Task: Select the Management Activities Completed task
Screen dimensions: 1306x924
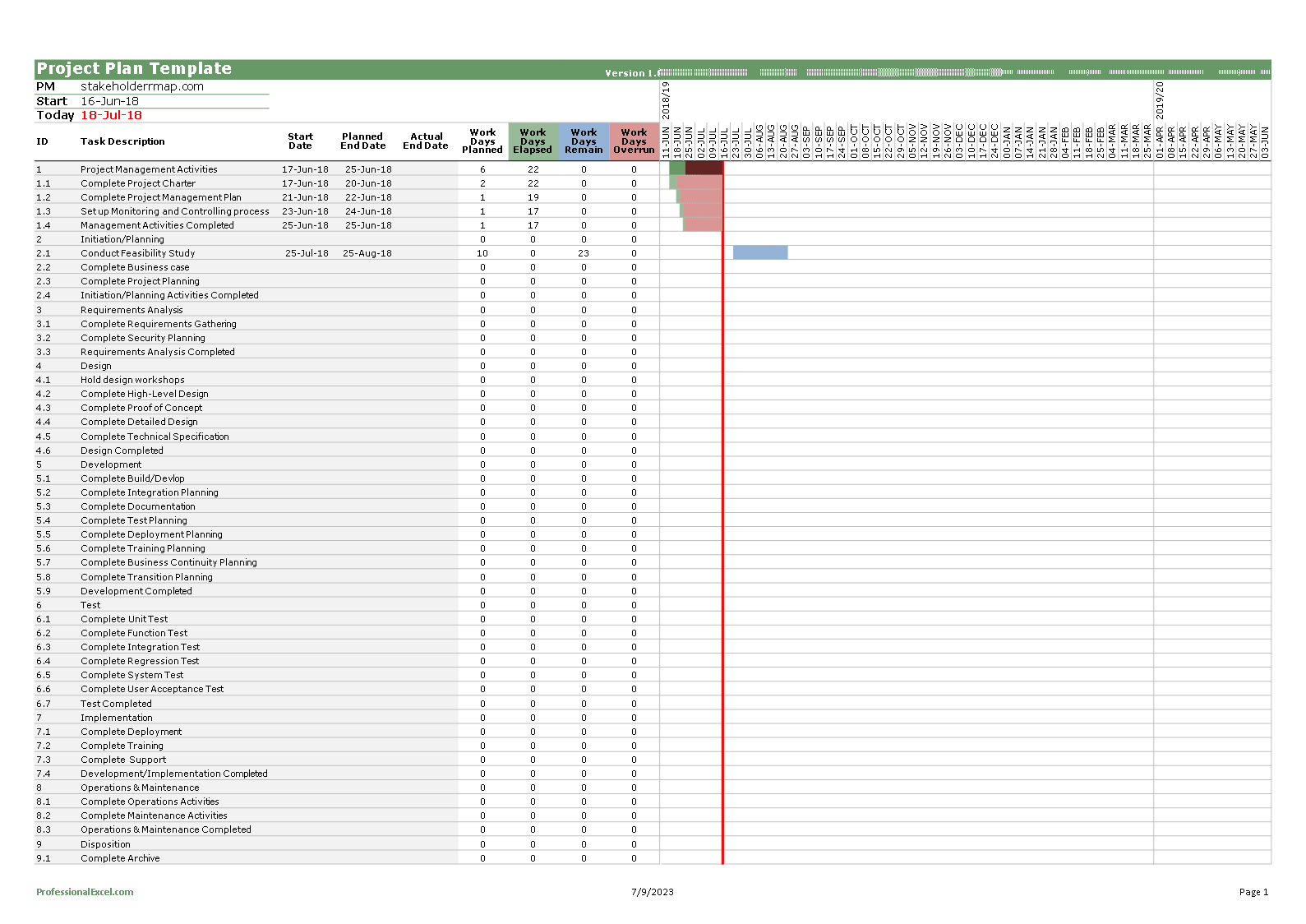Action: 157,225
